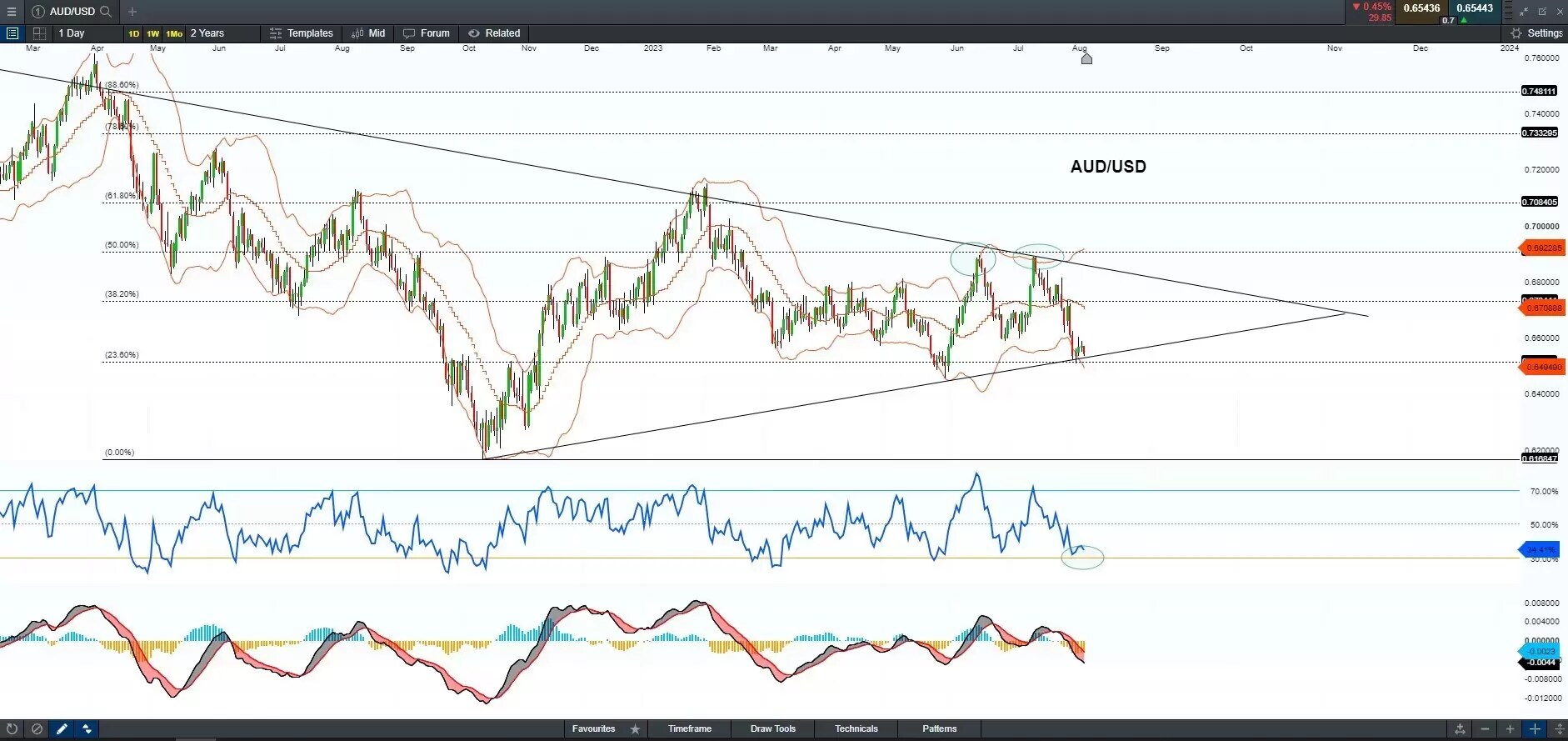Toggle the chart list panel icon

[x=12, y=33]
